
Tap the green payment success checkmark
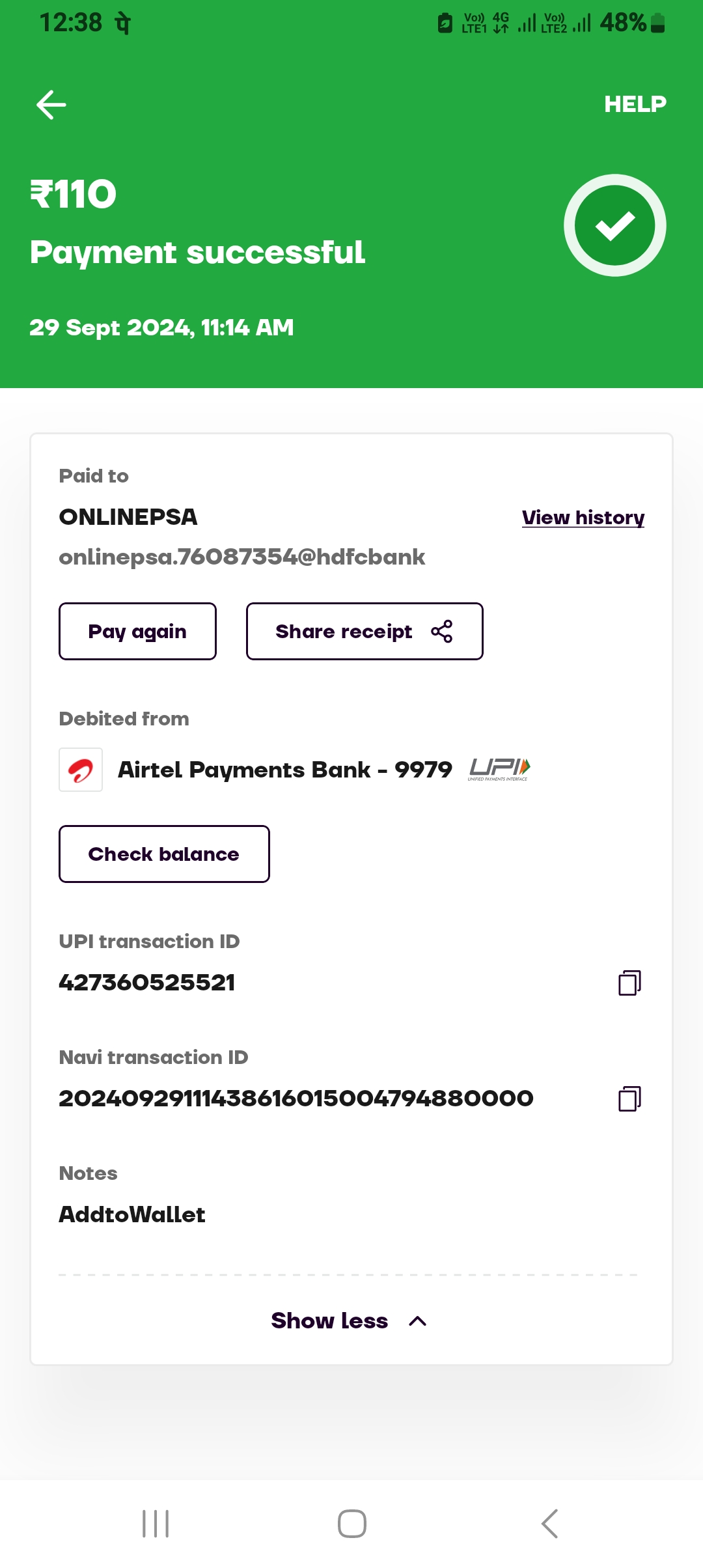(614, 225)
